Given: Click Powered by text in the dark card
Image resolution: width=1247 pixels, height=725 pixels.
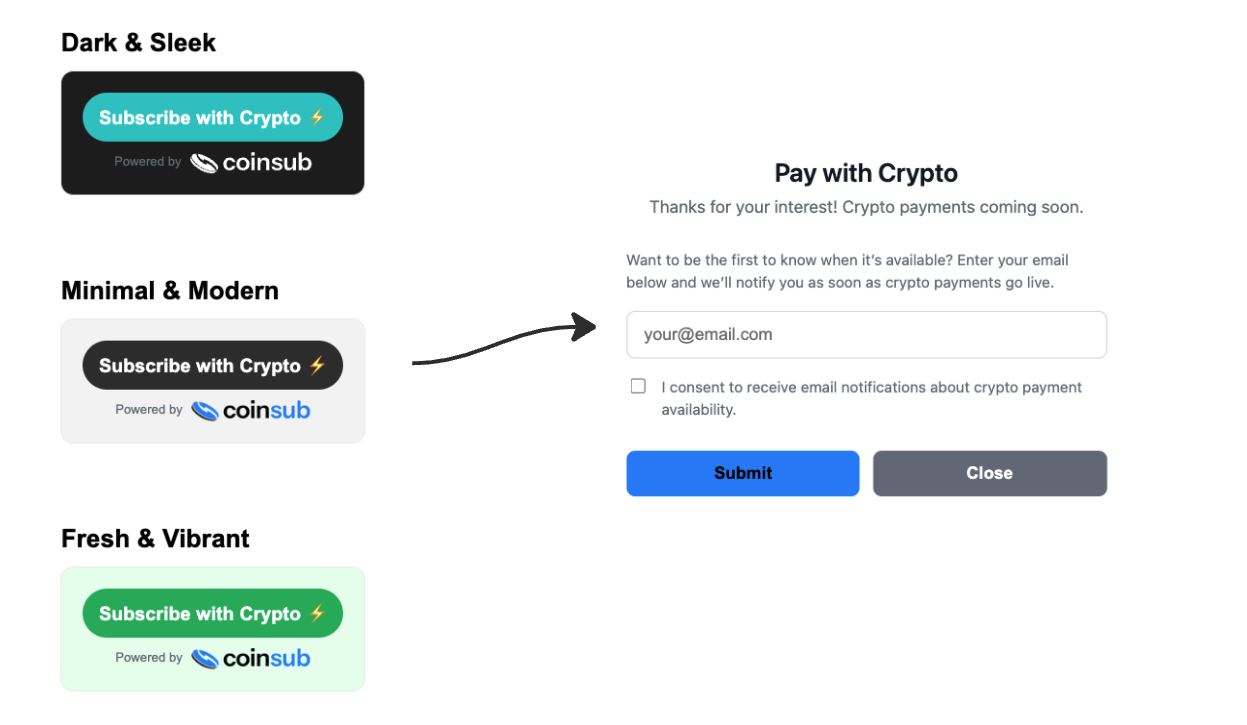Looking at the screenshot, I should [148, 162].
